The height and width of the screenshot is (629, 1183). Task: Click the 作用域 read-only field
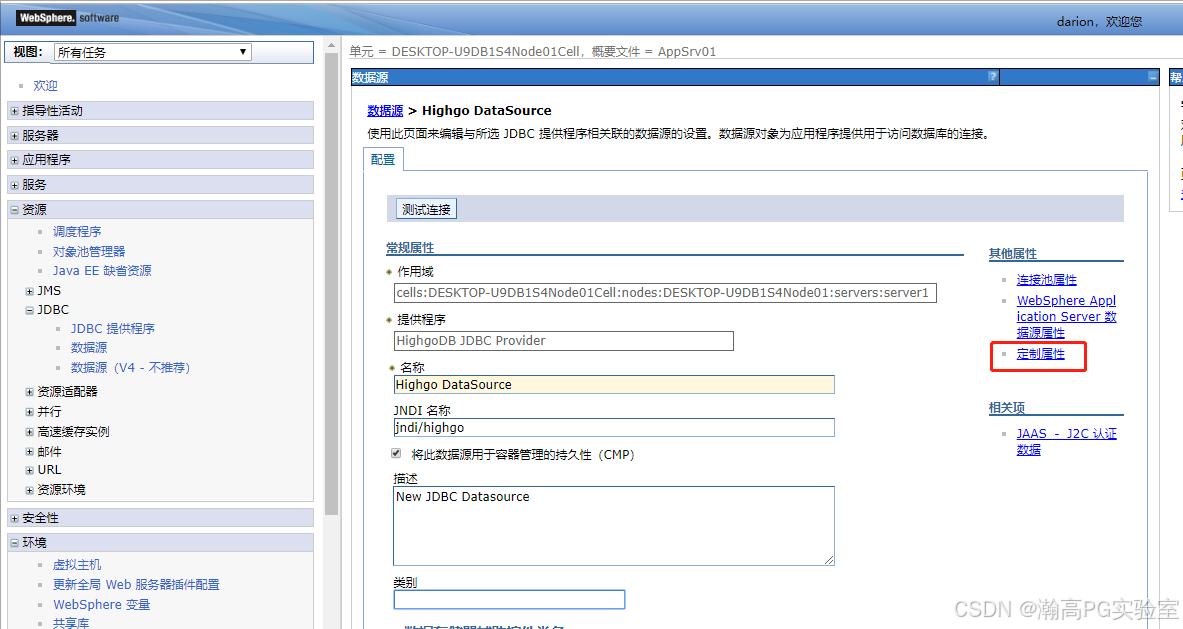[x=665, y=293]
